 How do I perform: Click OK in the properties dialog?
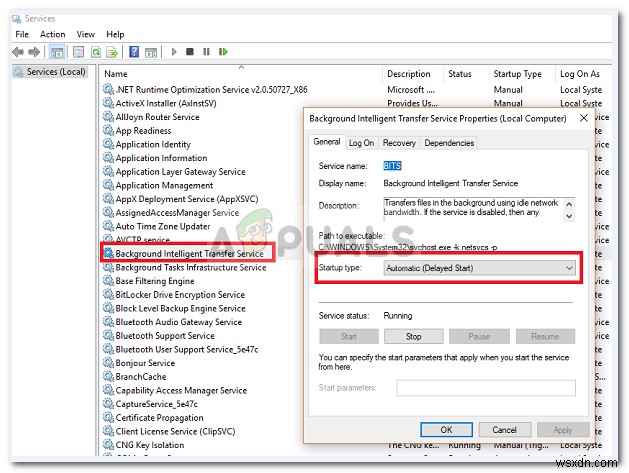(446, 430)
